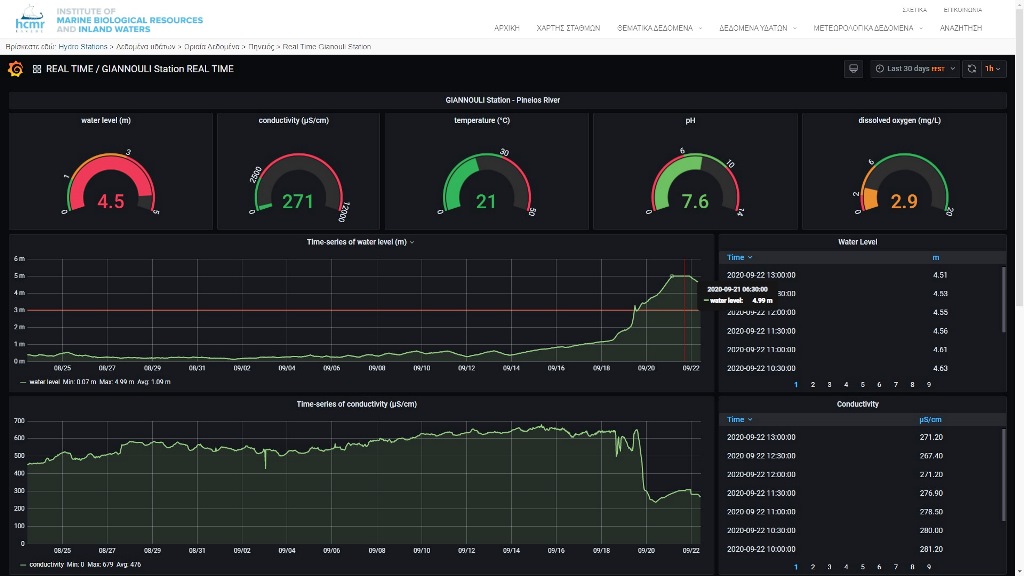Screen dimensions: 1024x576
Task: Open the Last 30 days time range picker
Action: tap(915, 69)
